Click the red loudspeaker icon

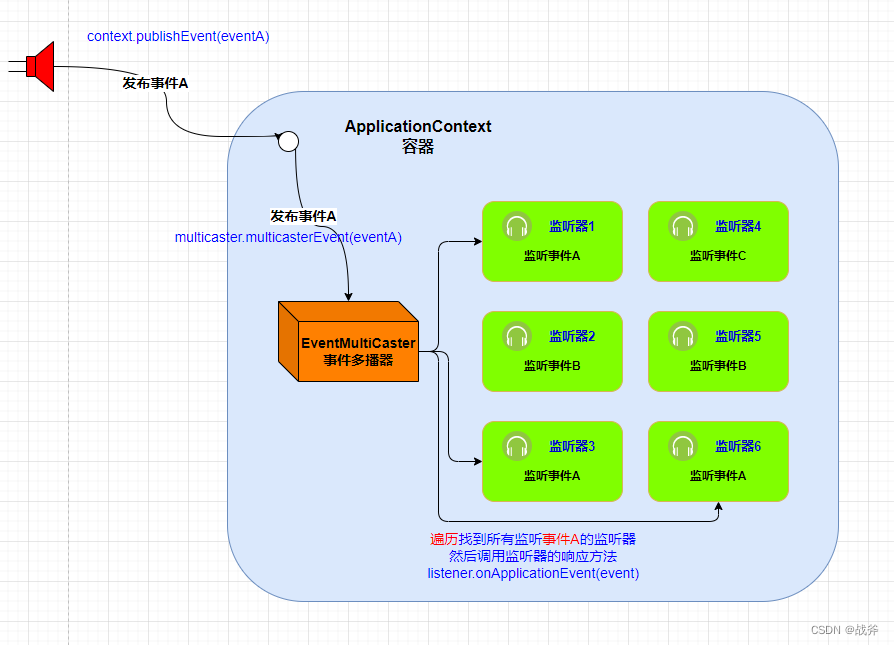(x=32, y=66)
